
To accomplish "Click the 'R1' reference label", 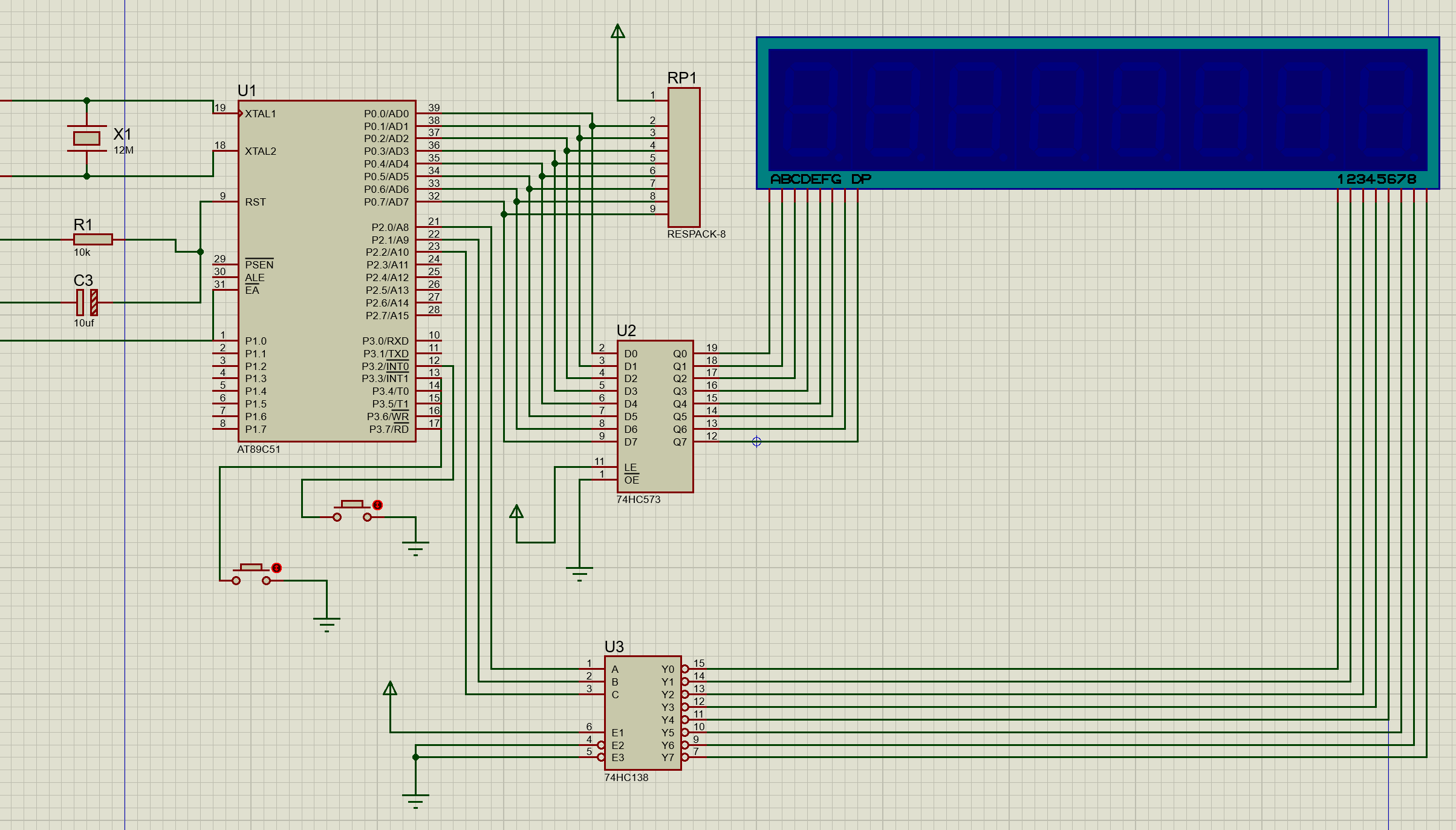I will point(83,225).
